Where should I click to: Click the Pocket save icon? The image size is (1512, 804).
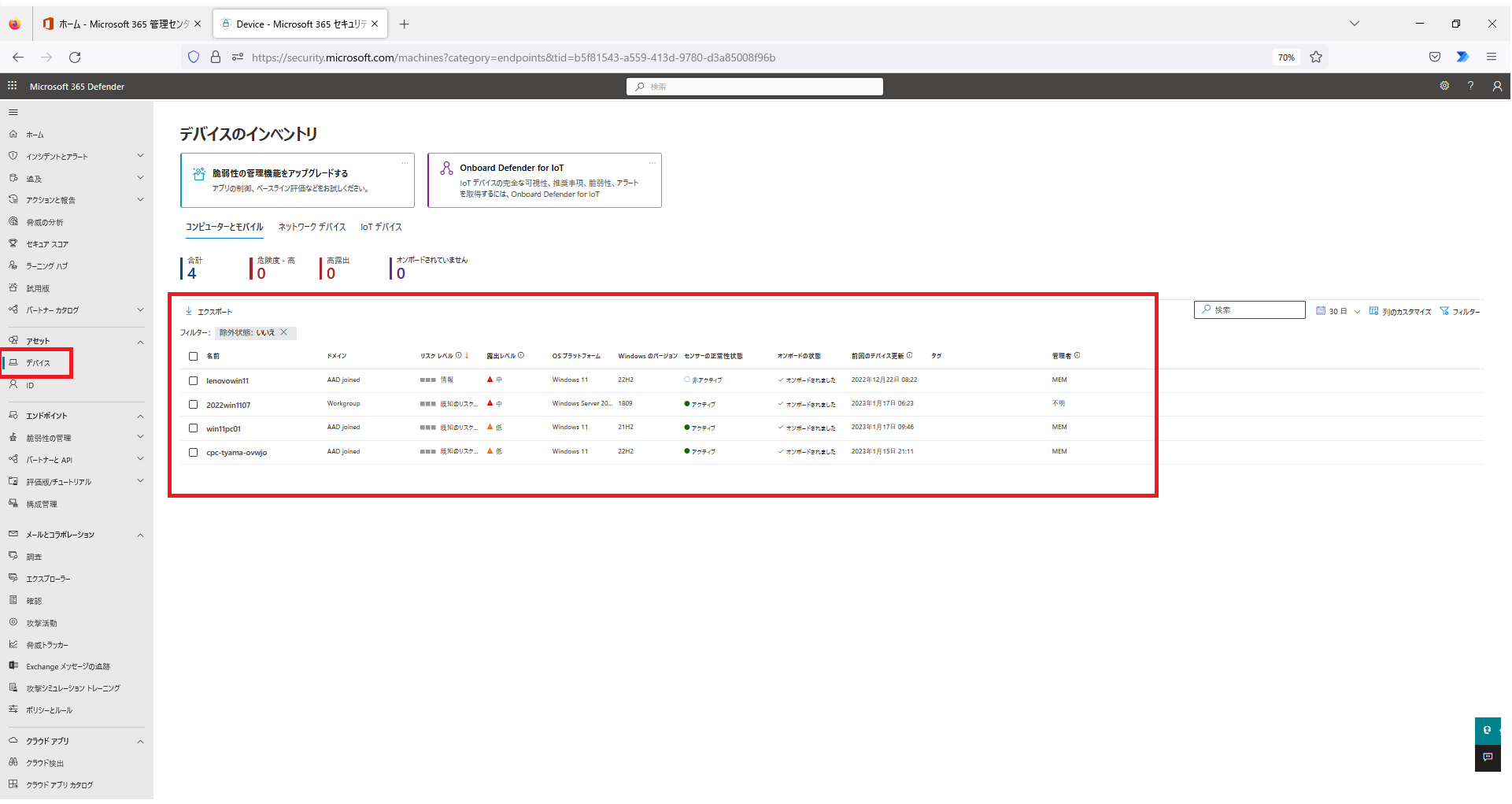coord(1435,57)
